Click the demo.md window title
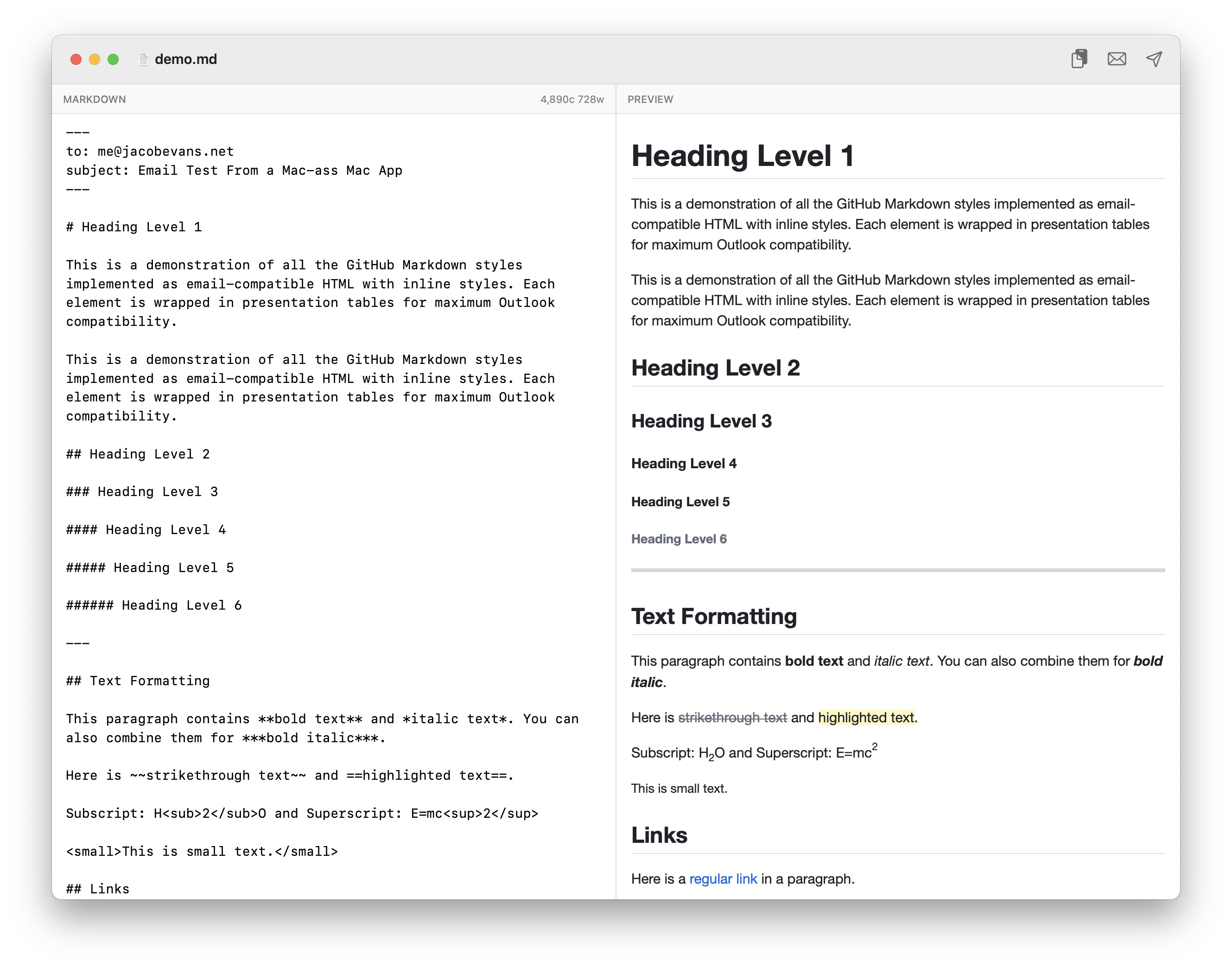 pyautogui.click(x=185, y=59)
